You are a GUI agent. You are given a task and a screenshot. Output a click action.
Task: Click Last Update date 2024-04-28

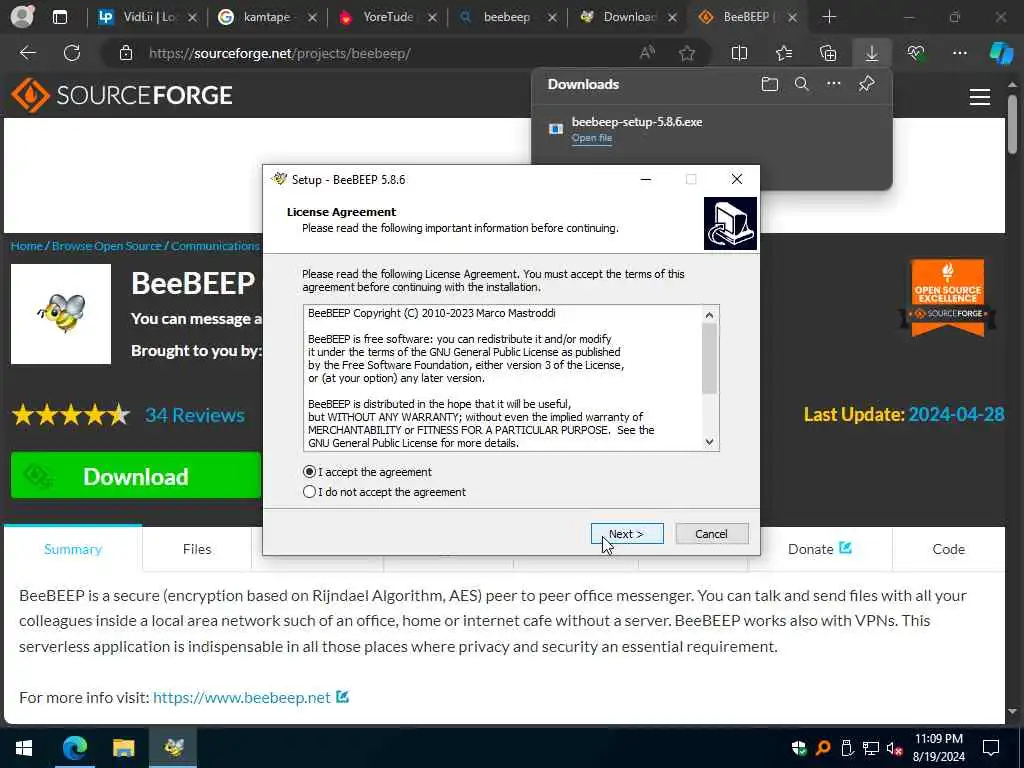tap(956, 414)
